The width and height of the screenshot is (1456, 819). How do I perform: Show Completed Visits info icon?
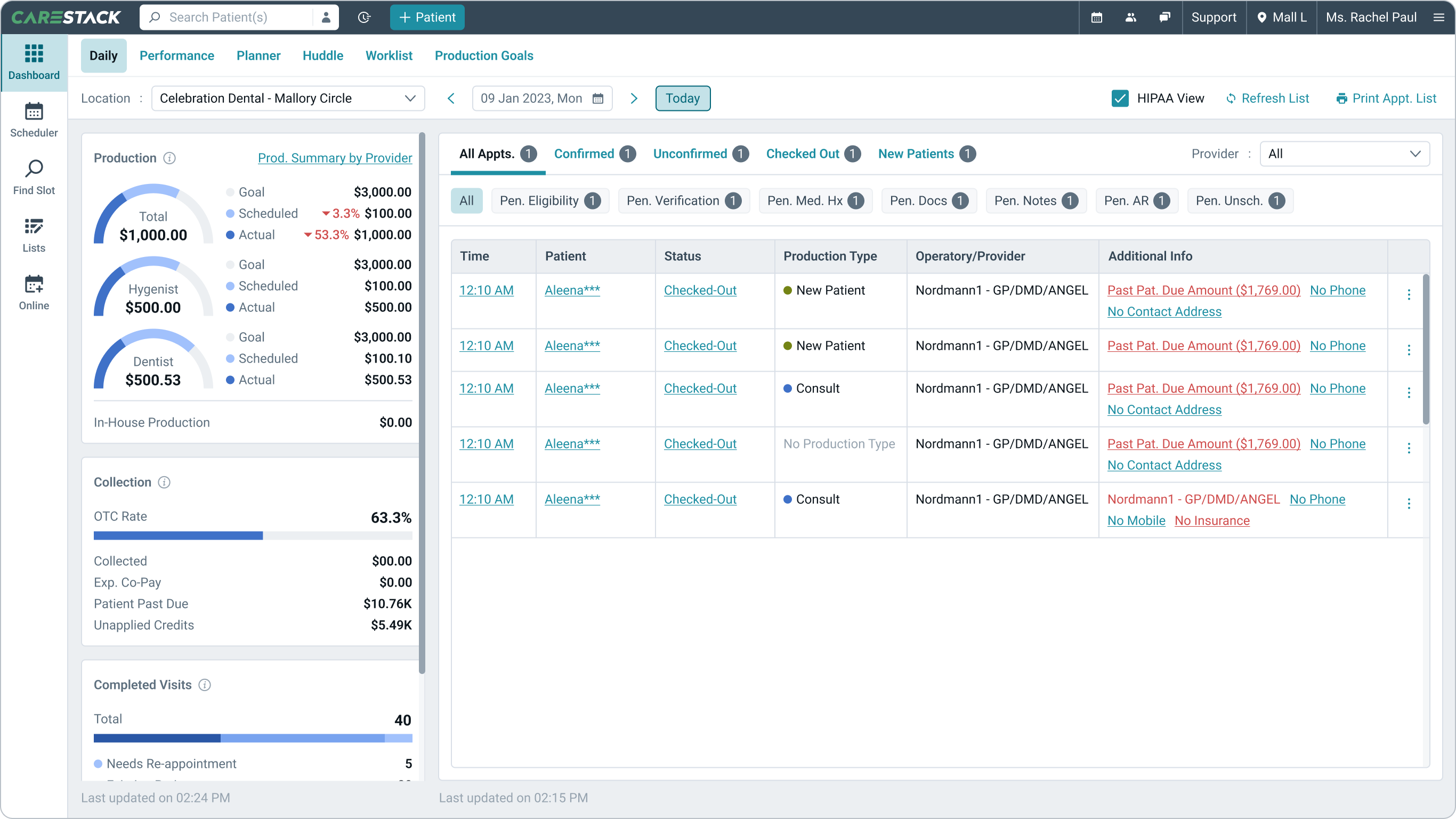[x=205, y=685]
